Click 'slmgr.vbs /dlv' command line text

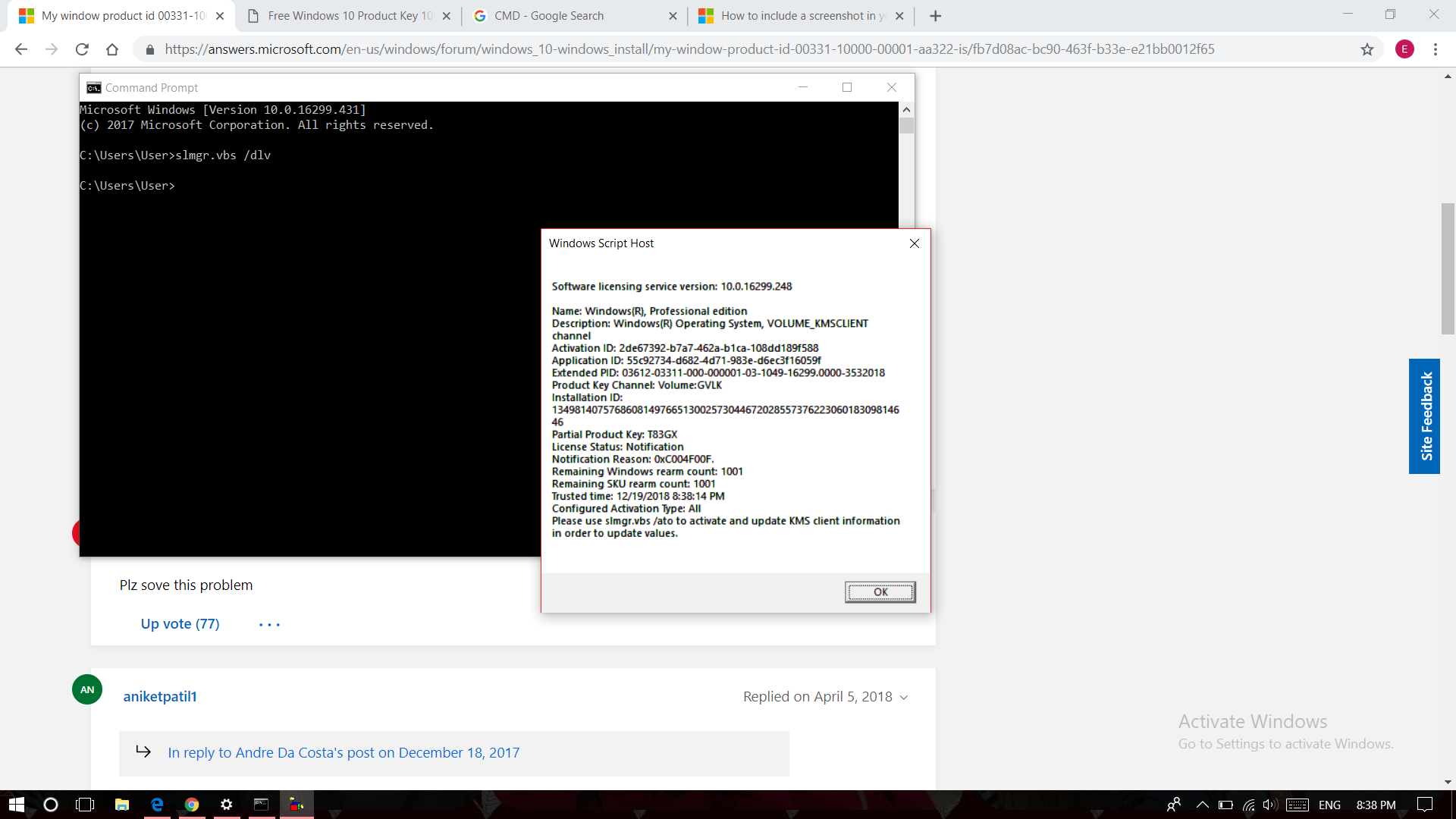223,155
